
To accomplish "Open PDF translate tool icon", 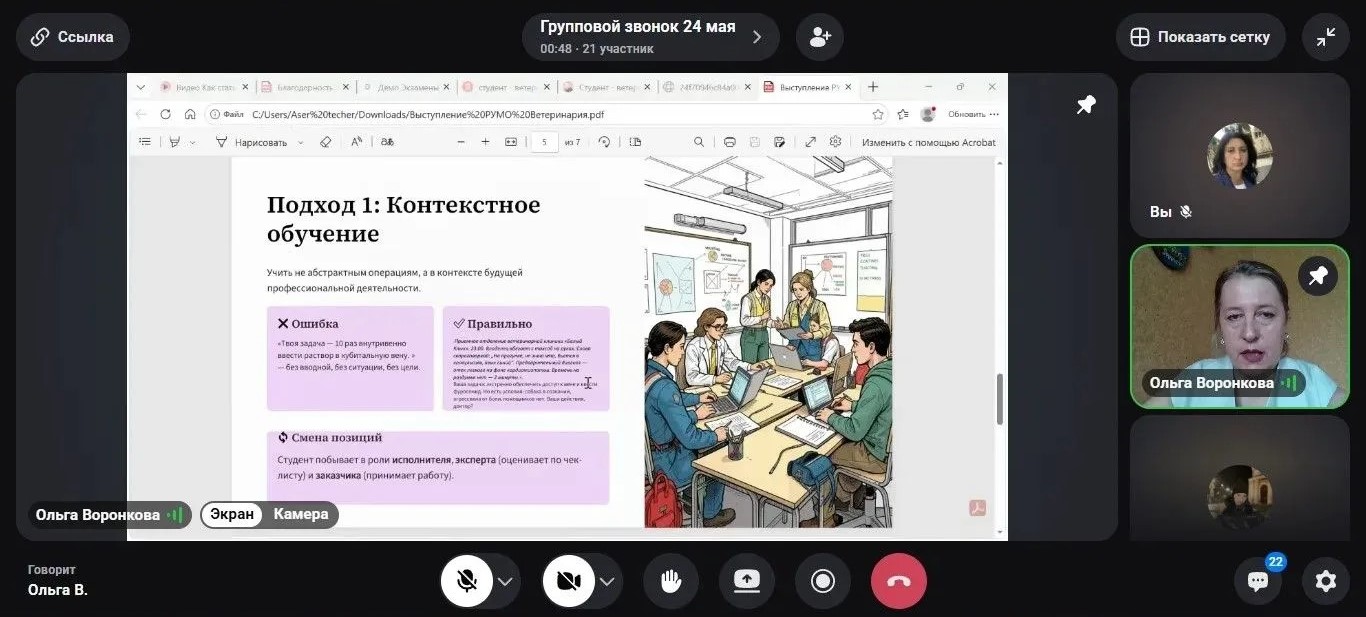I will click(387, 142).
